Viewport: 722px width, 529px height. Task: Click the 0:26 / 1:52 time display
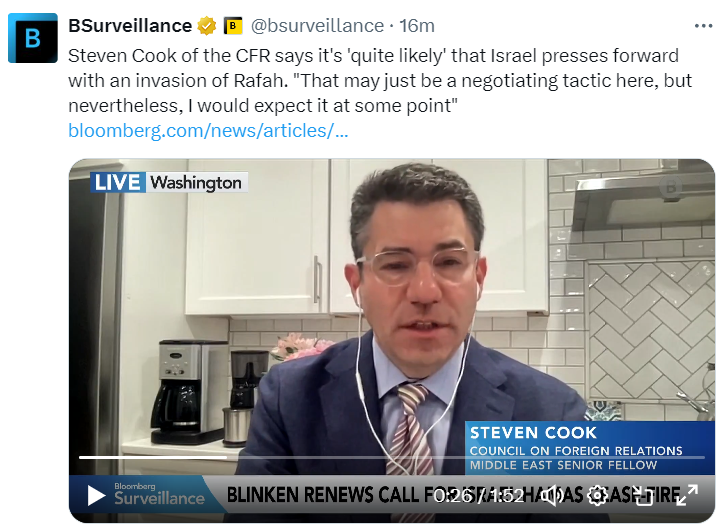[479, 496]
